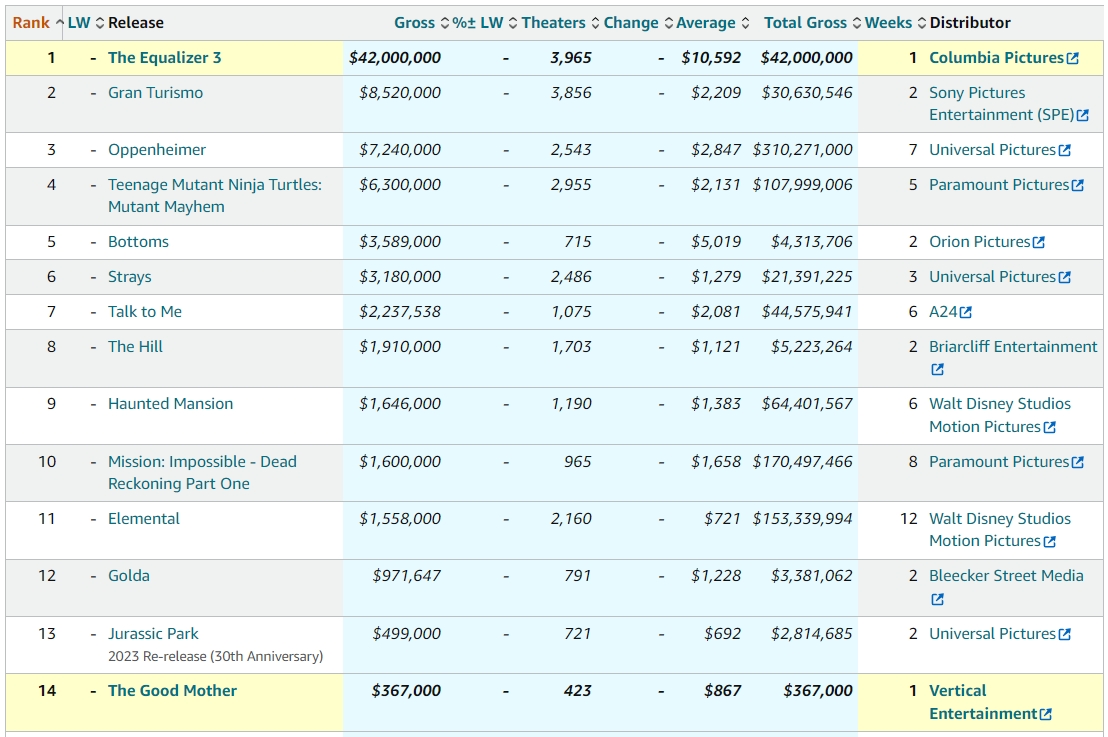The width and height of the screenshot is (1108, 737).
Task: Sort table by Average column
Action: coord(712,23)
